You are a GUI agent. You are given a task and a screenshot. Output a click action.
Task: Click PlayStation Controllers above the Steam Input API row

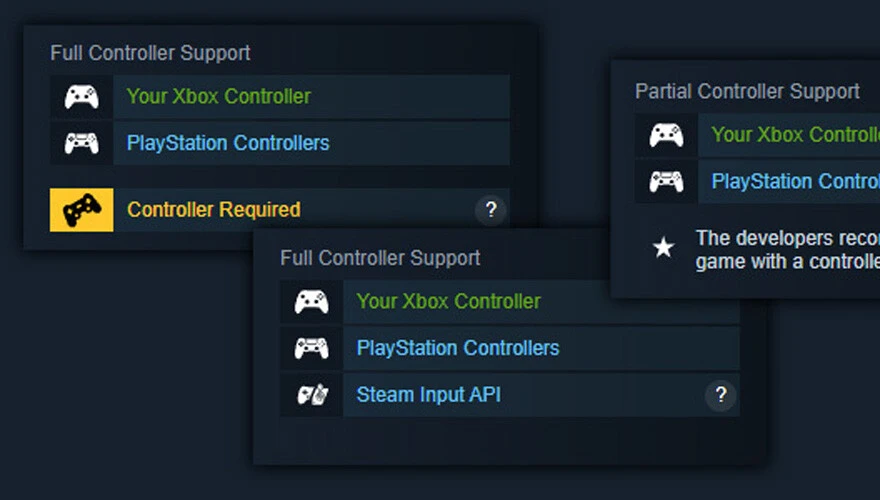457,348
